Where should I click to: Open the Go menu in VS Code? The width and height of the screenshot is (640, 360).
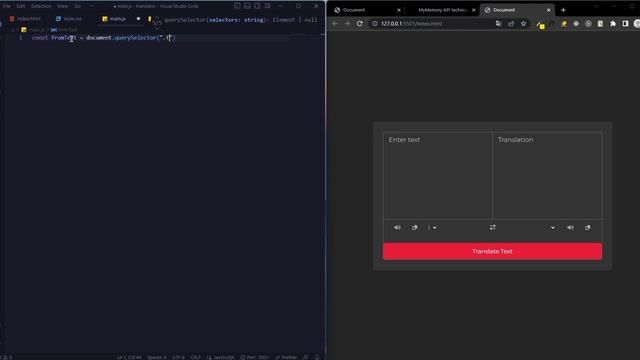click(x=78, y=6)
